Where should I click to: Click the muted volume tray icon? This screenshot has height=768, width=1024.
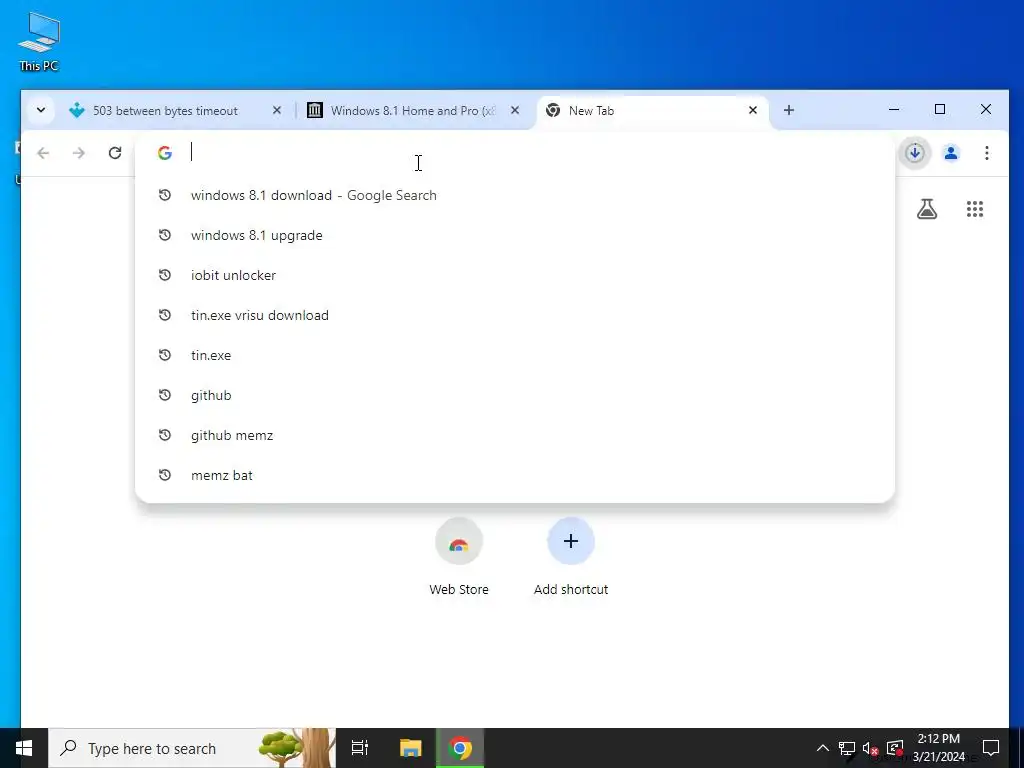click(870, 748)
